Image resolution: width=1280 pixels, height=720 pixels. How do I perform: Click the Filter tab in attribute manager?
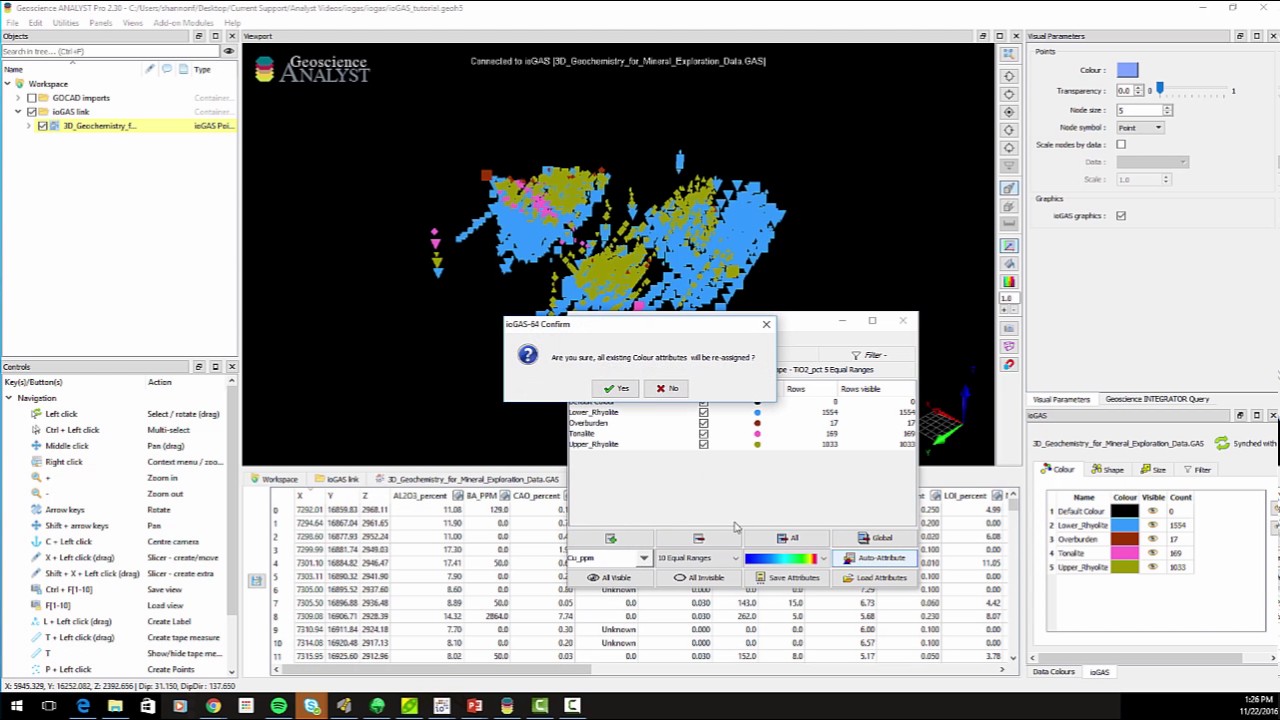pos(868,355)
